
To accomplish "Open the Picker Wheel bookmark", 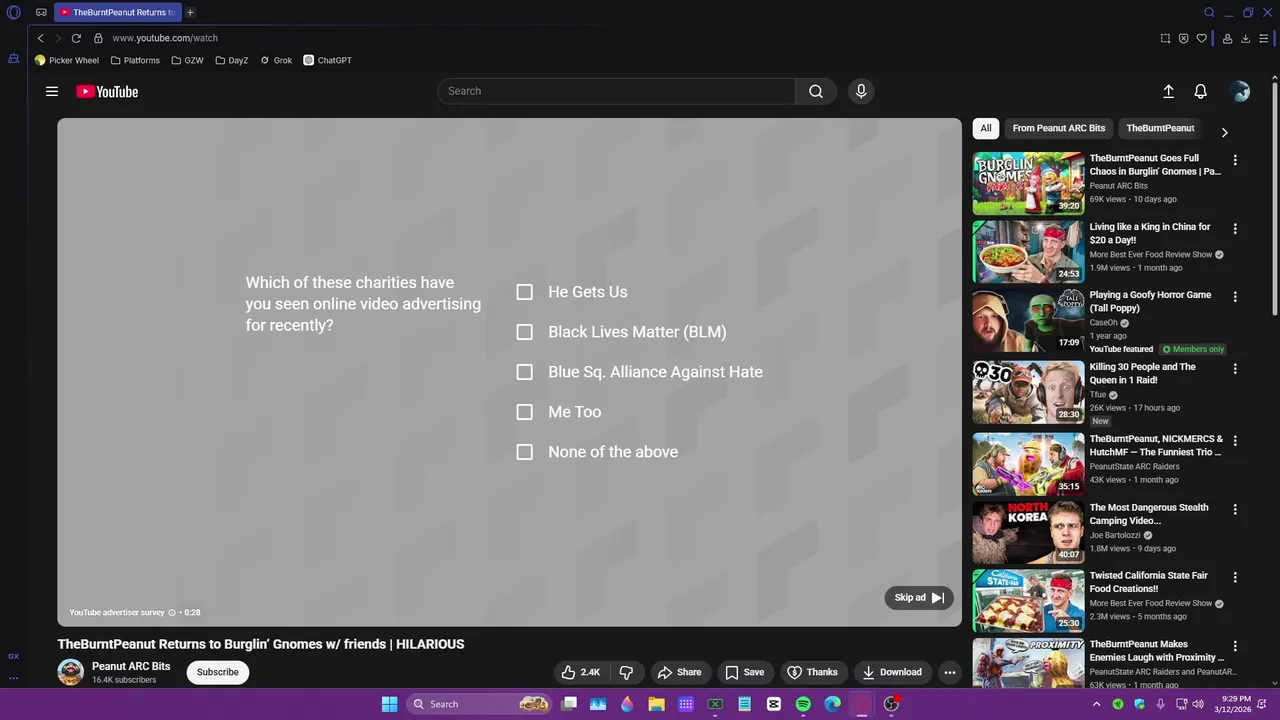I will [67, 60].
